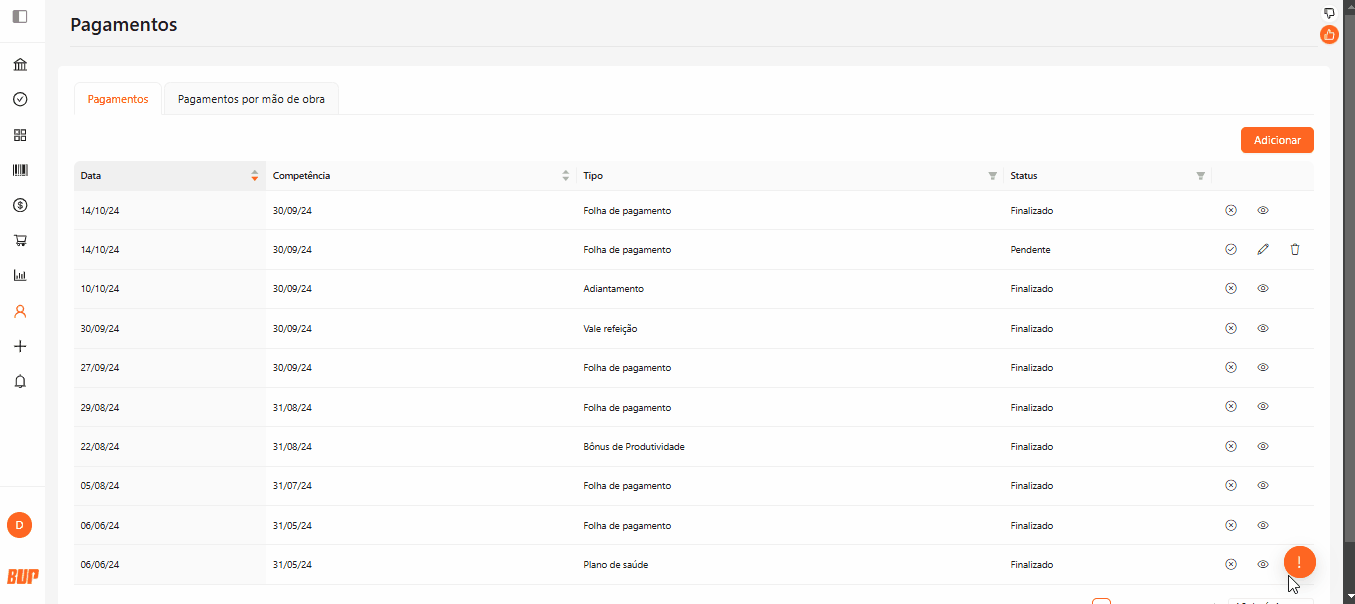Image resolution: width=1355 pixels, height=604 pixels.
Task: Open the bar chart reports icon
Action: pos(20,276)
